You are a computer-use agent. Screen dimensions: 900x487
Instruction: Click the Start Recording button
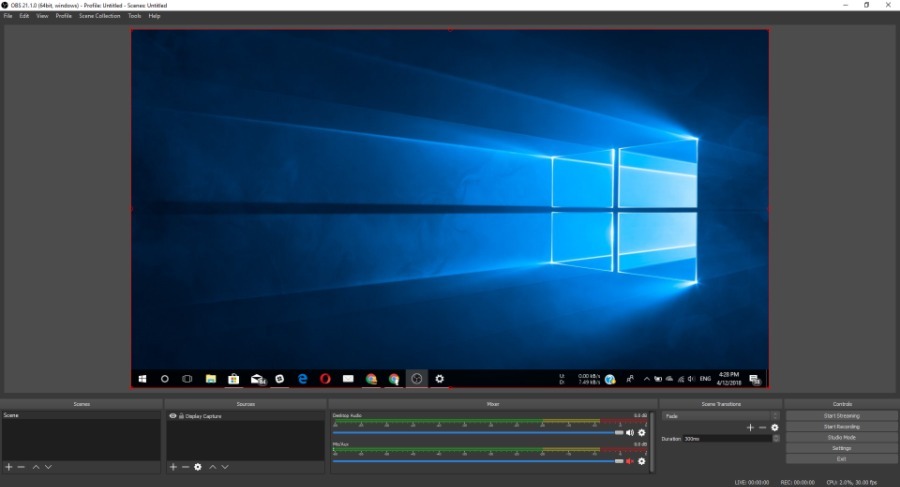click(x=841, y=427)
